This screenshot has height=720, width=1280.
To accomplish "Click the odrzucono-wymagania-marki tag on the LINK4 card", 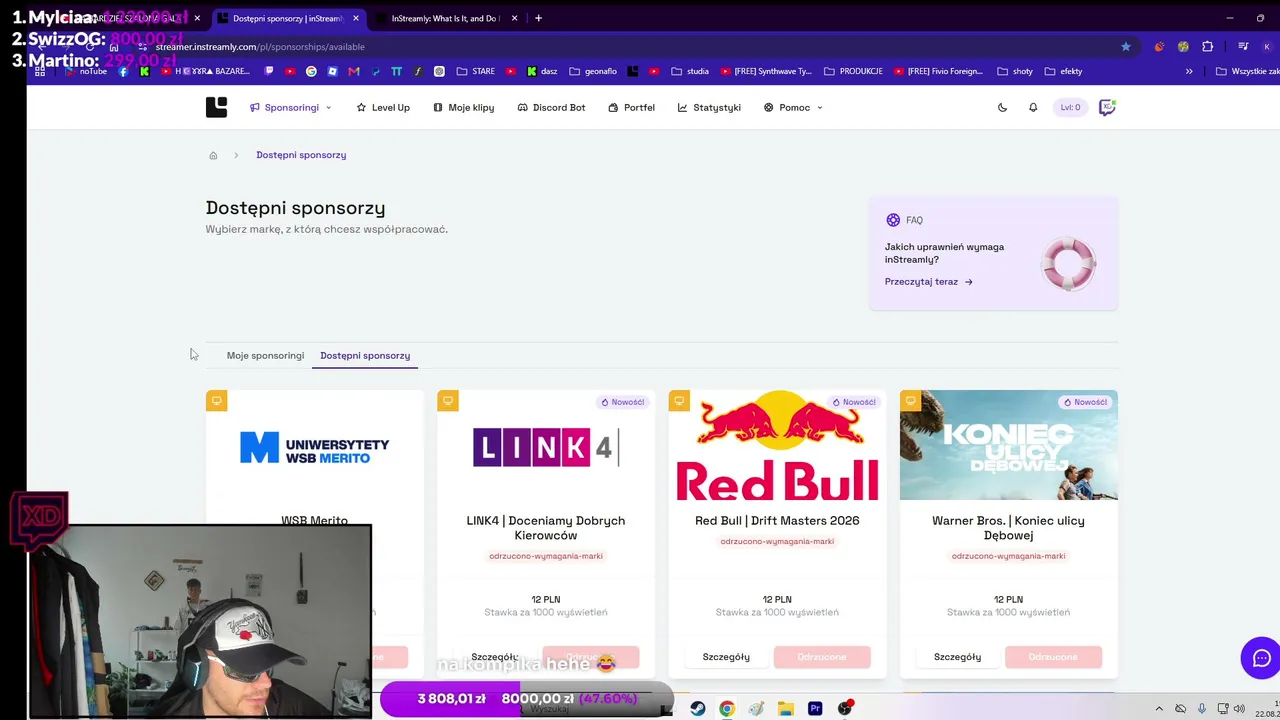I will (x=546, y=556).
